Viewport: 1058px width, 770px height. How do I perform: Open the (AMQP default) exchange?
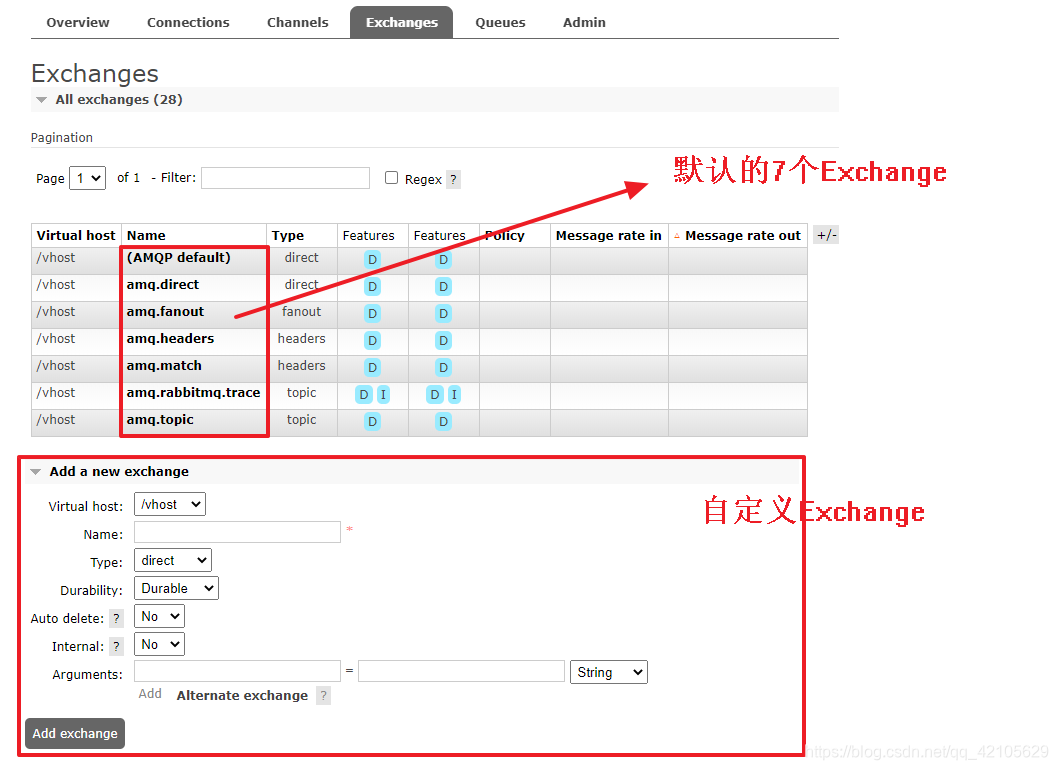coord(179,258)
